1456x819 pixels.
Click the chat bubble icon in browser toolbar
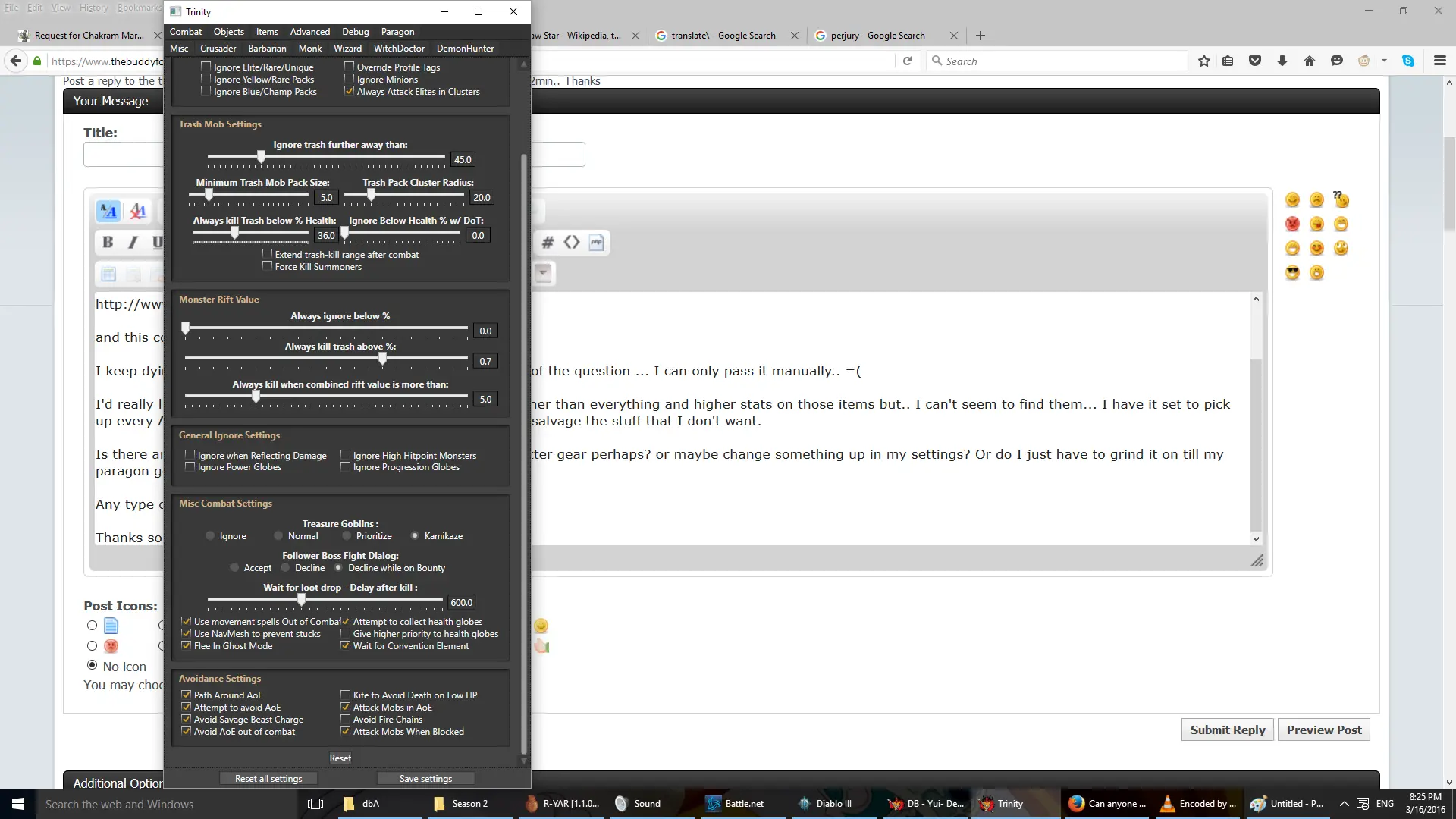pyautogui.click(x=1337, y=61)
